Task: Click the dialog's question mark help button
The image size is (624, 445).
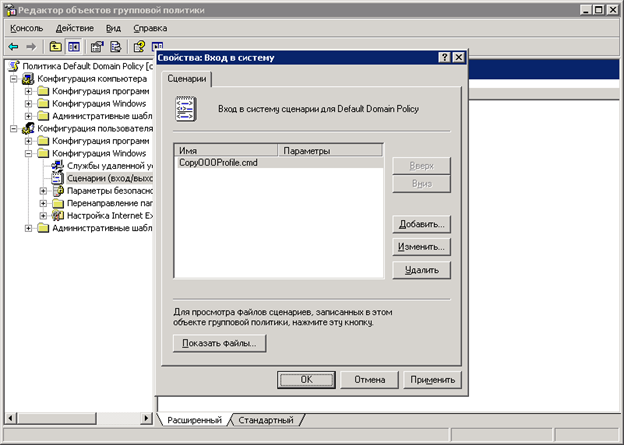Action: point(444,58)
